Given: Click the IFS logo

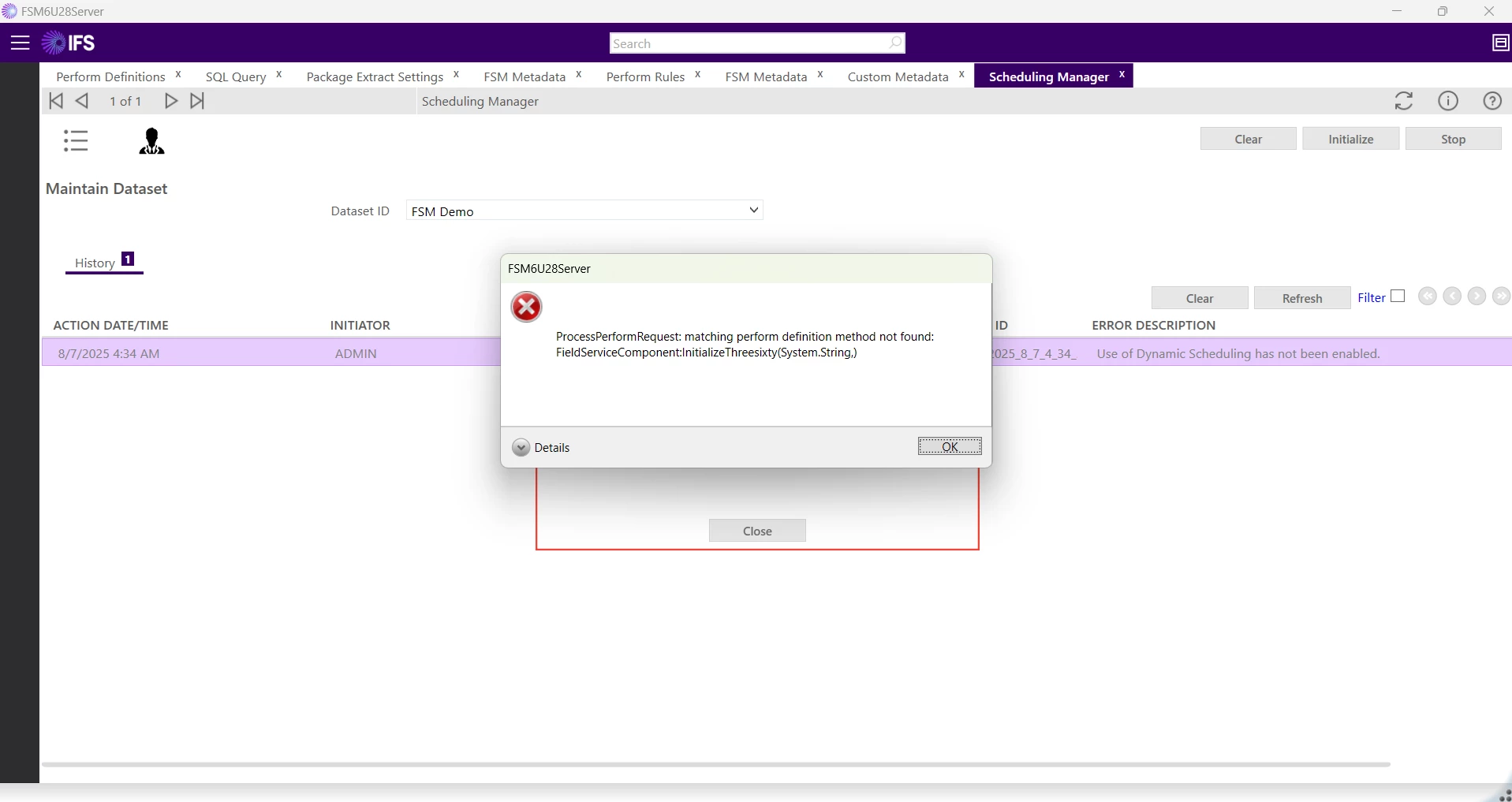Looking at the screenshot, I should 69,43.
